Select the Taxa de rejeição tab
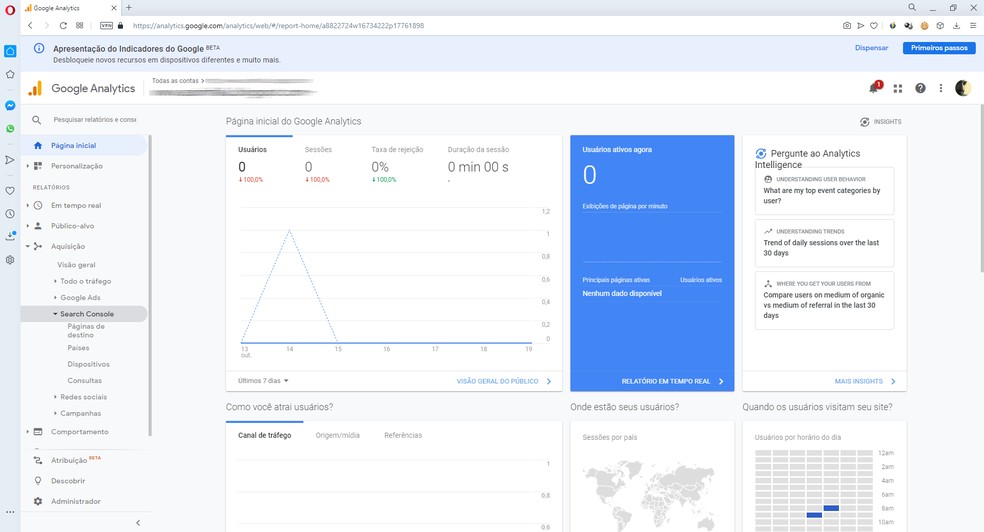Image resolution: width=984 pixels, height=532 pixels. pos(397,164)
